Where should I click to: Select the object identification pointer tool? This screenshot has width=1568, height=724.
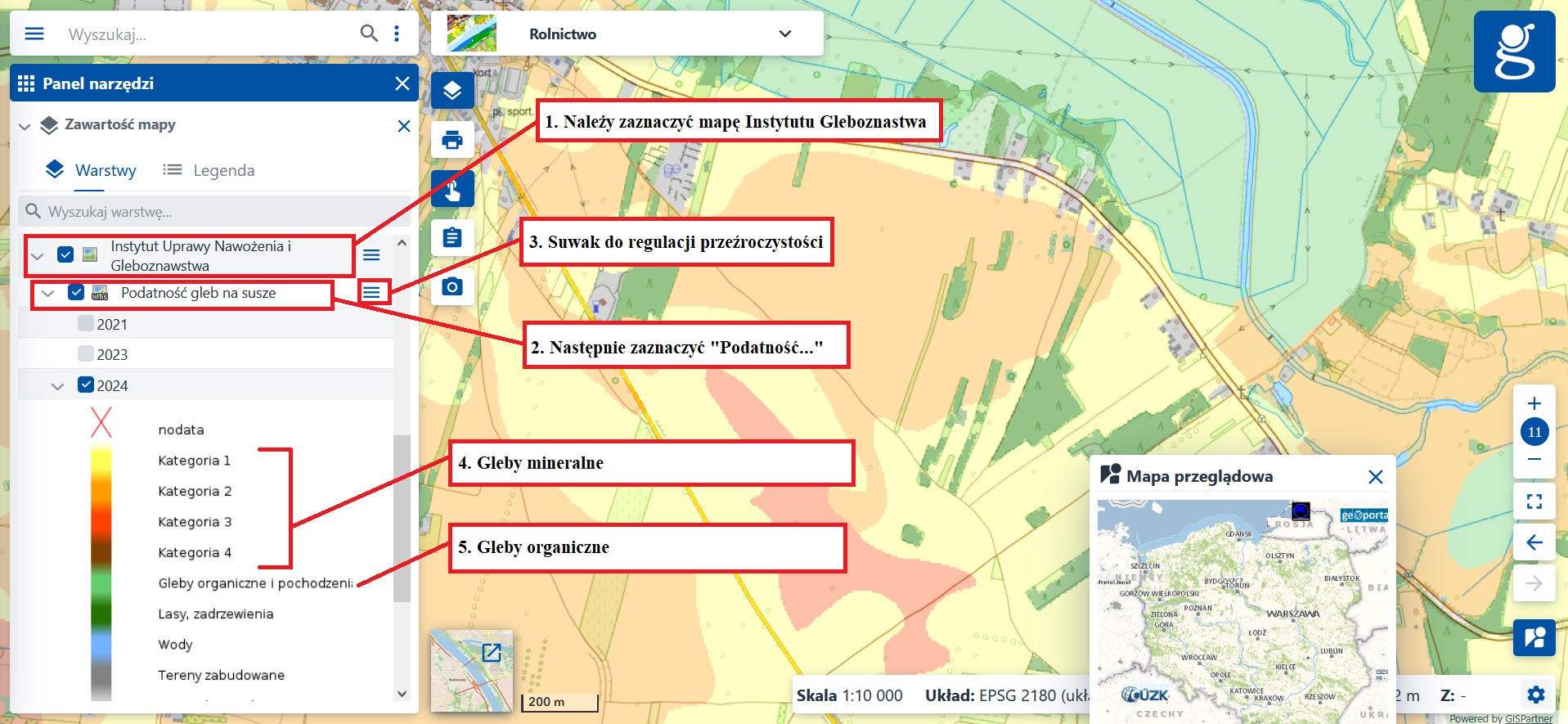[452, 189]
